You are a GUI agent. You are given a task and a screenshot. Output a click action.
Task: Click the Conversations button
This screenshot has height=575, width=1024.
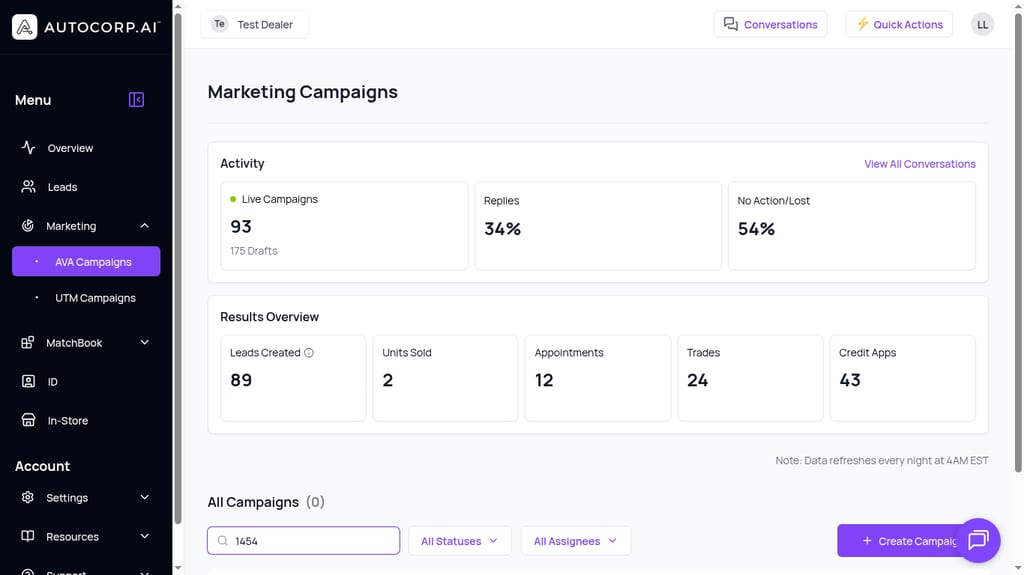[770, 24]
